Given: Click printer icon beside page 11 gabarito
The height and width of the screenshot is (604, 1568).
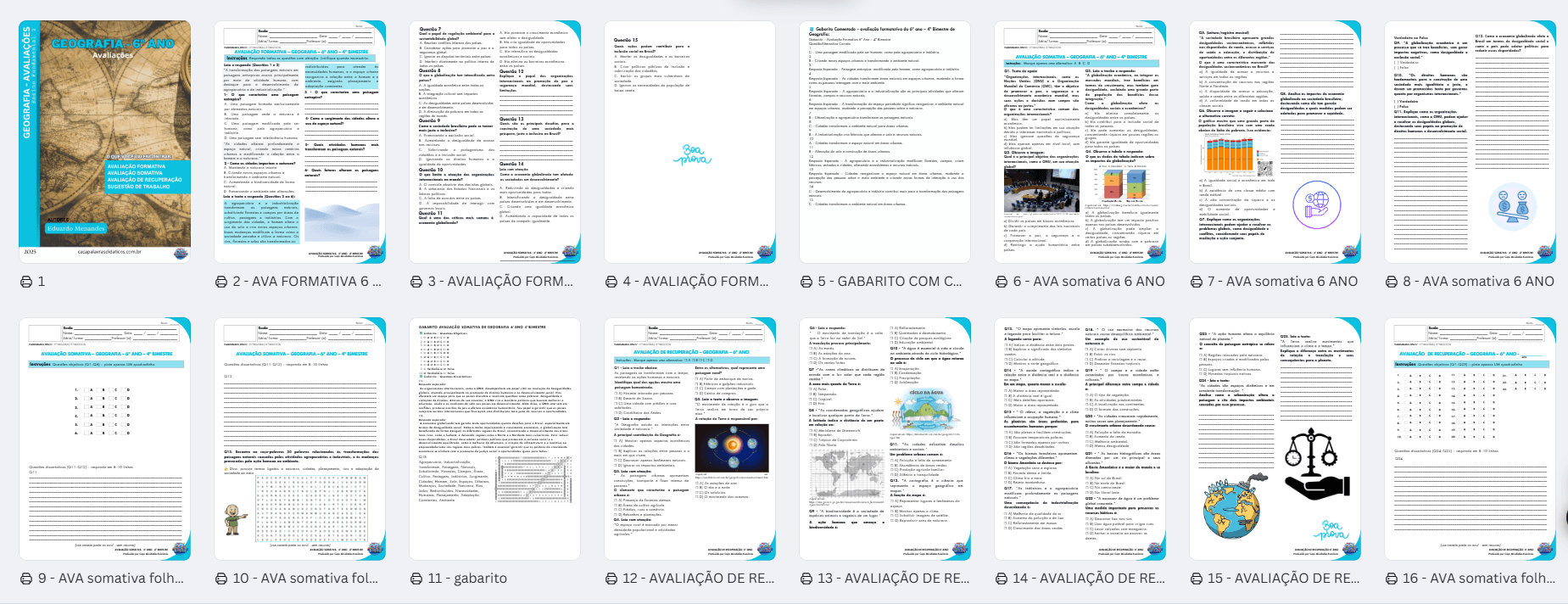Looking at the screenshot, I should coord(416,579).
